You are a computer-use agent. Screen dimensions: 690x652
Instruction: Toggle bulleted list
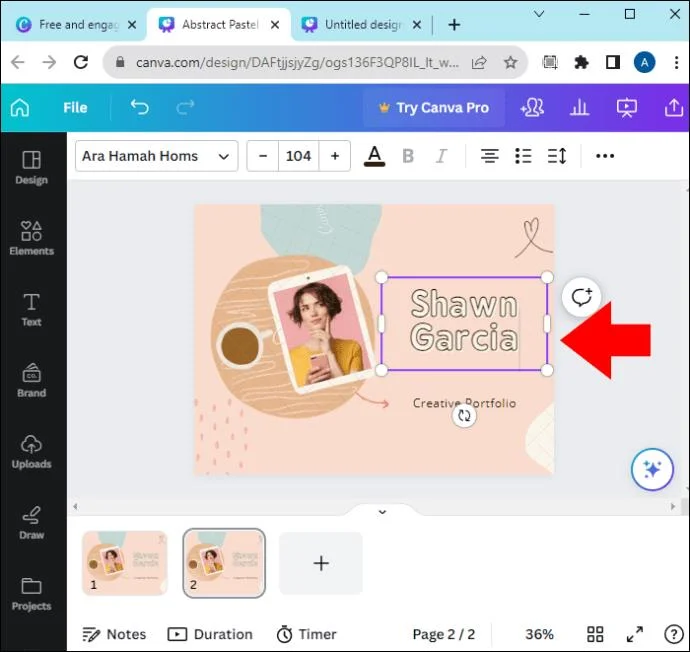point(523,156)
